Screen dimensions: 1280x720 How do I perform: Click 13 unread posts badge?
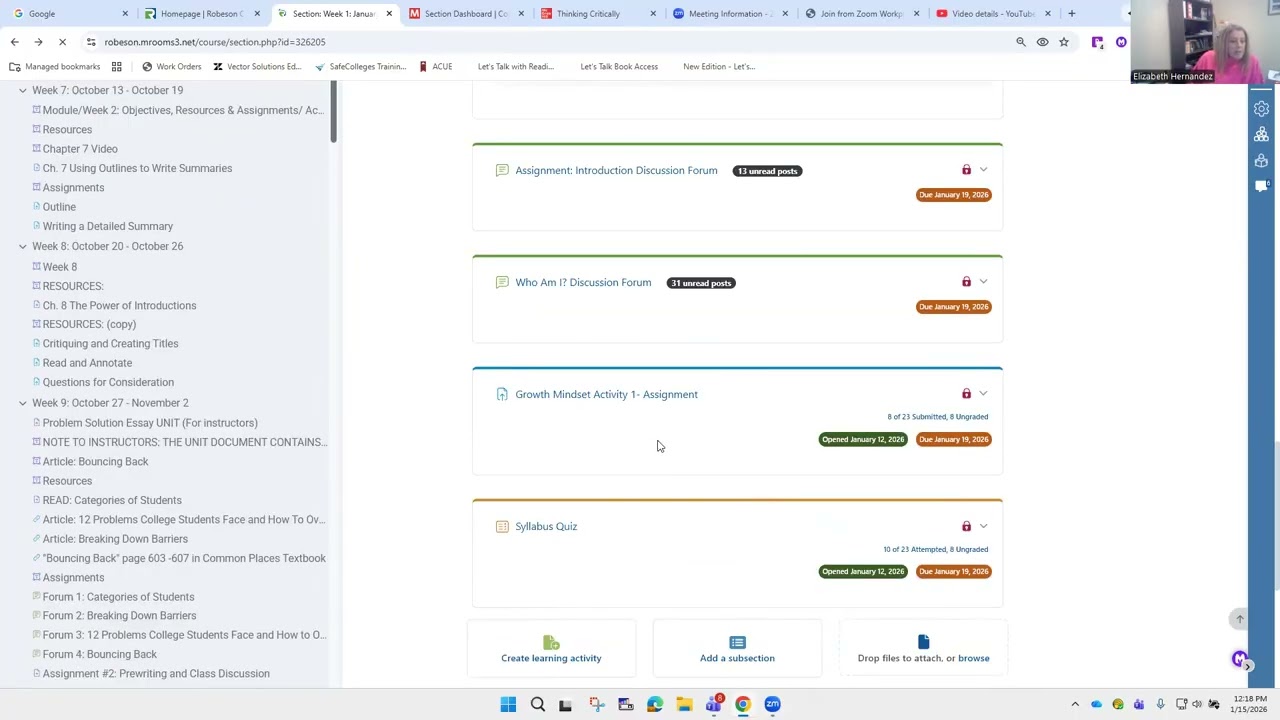(x=767, y=171)
